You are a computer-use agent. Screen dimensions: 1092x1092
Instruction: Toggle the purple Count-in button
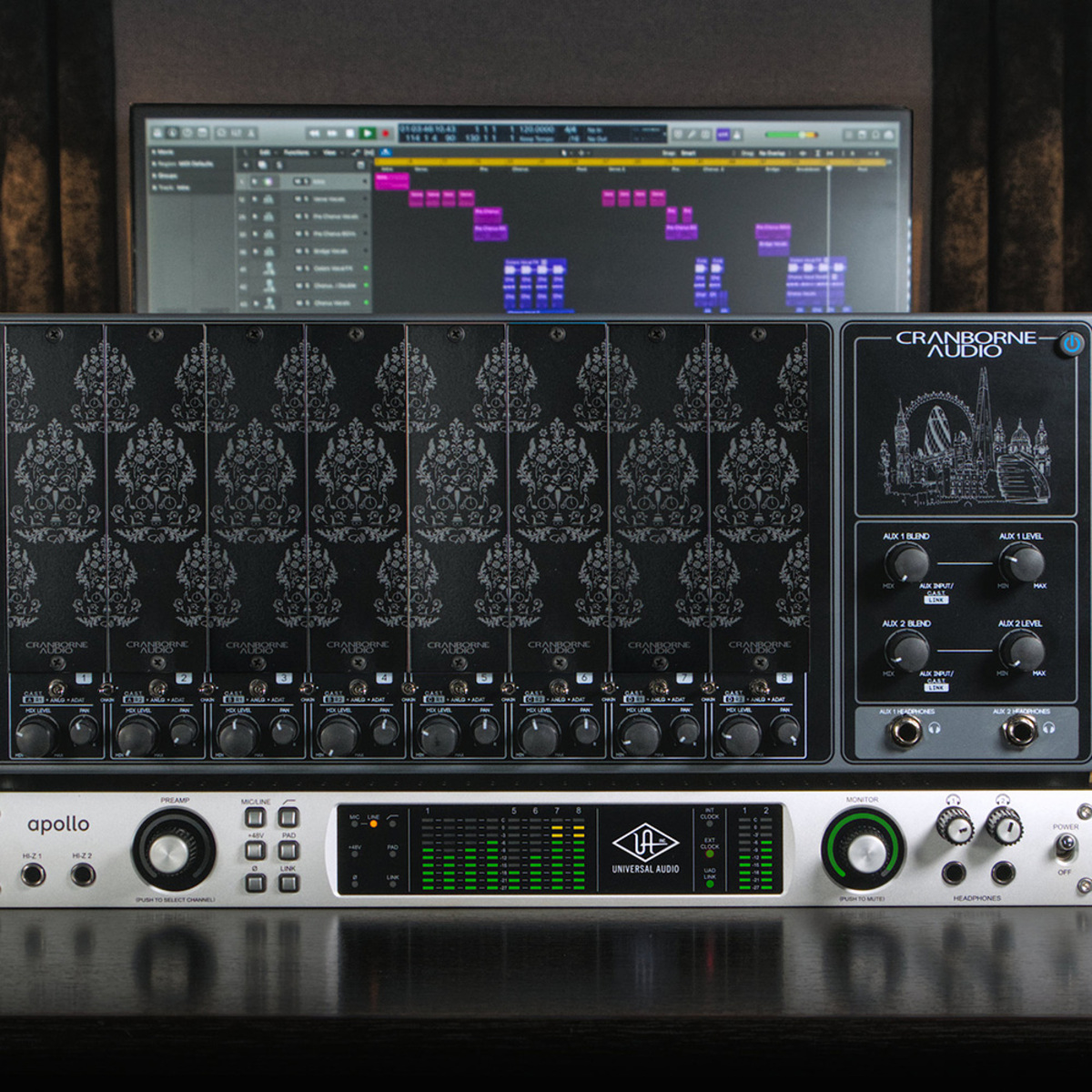coord(723,134)
